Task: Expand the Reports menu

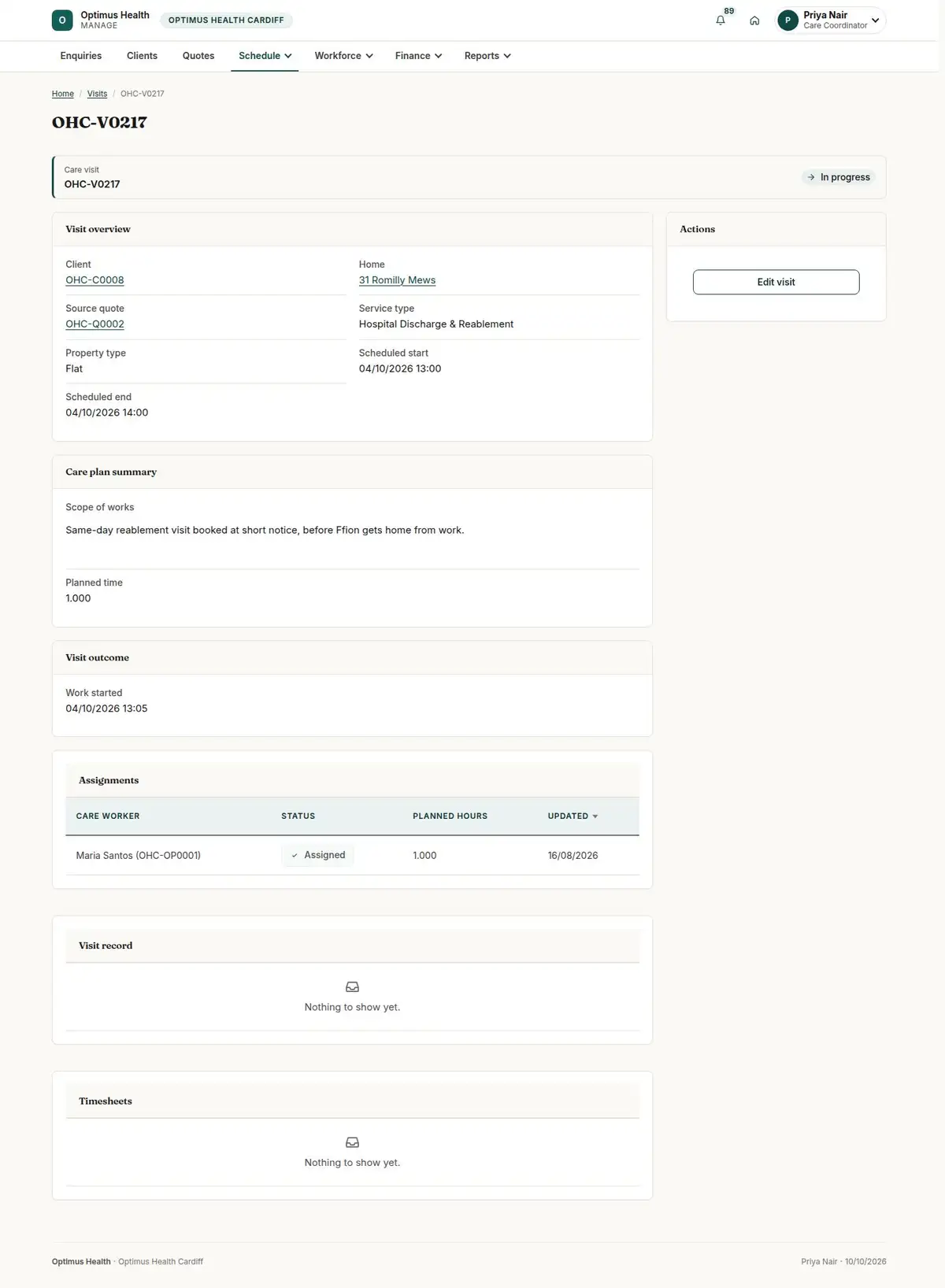Action: point(487,56)
